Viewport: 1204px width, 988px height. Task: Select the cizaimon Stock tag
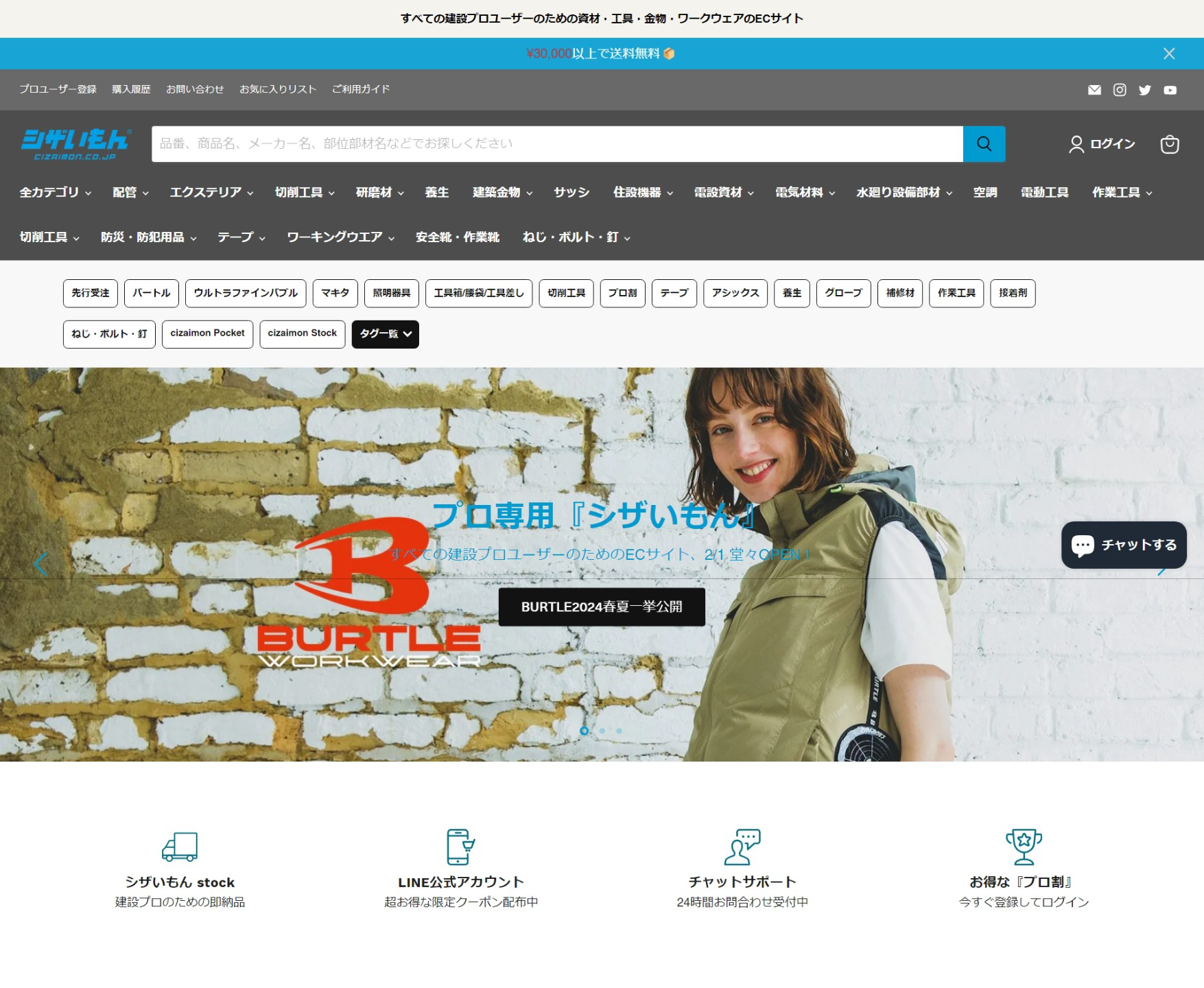point(302,334)
